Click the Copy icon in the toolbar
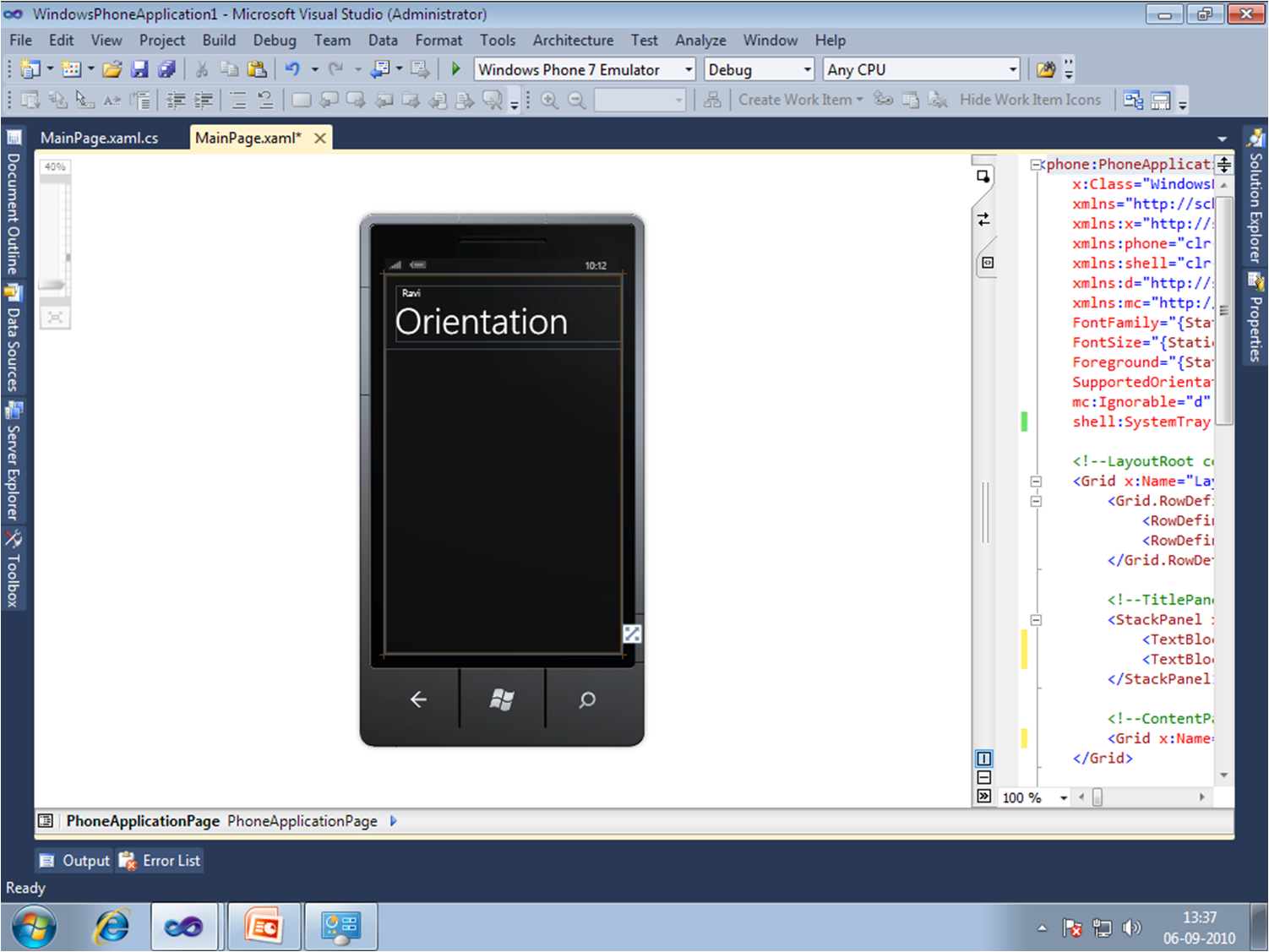 pyautogui.click(x=229, y=69)
